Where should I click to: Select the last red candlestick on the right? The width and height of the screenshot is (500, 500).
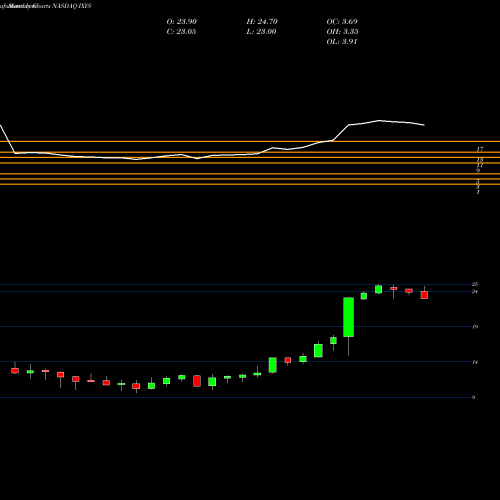(x=424, y=295)
